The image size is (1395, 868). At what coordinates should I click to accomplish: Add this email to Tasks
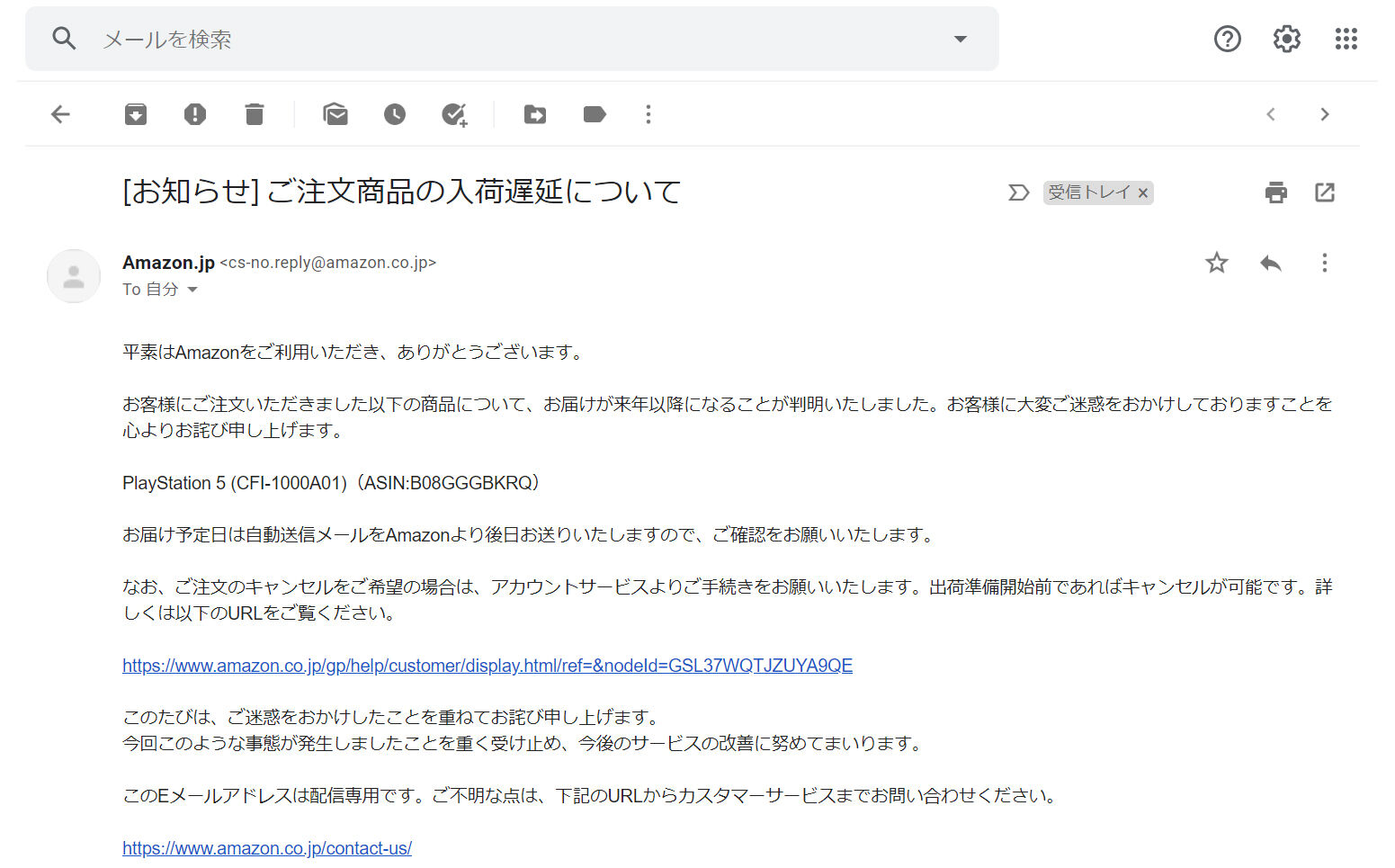tap(454, 114)
